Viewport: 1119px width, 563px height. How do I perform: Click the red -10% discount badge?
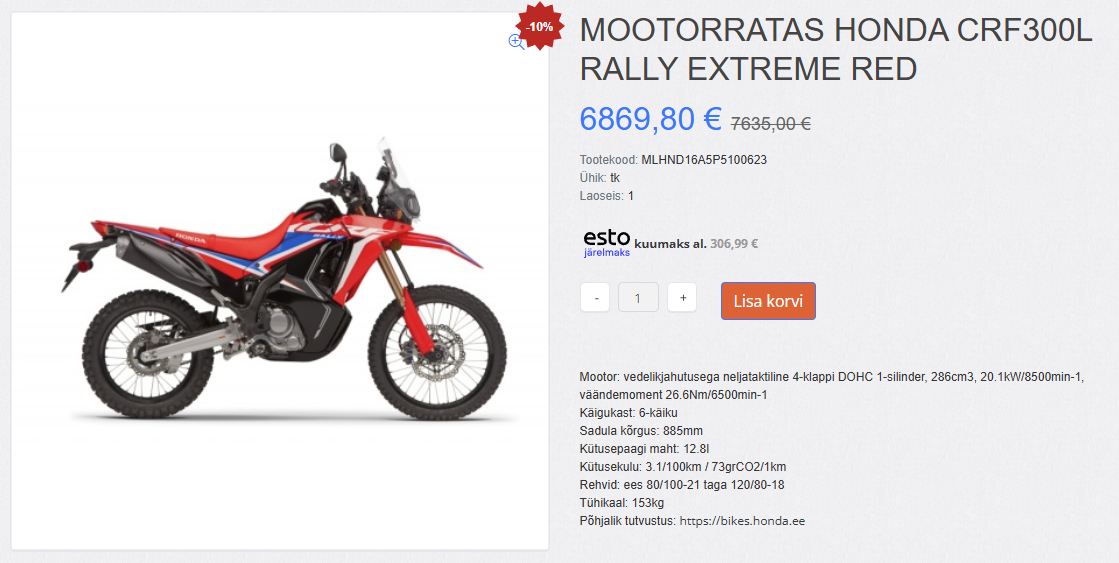pos(540,27)
